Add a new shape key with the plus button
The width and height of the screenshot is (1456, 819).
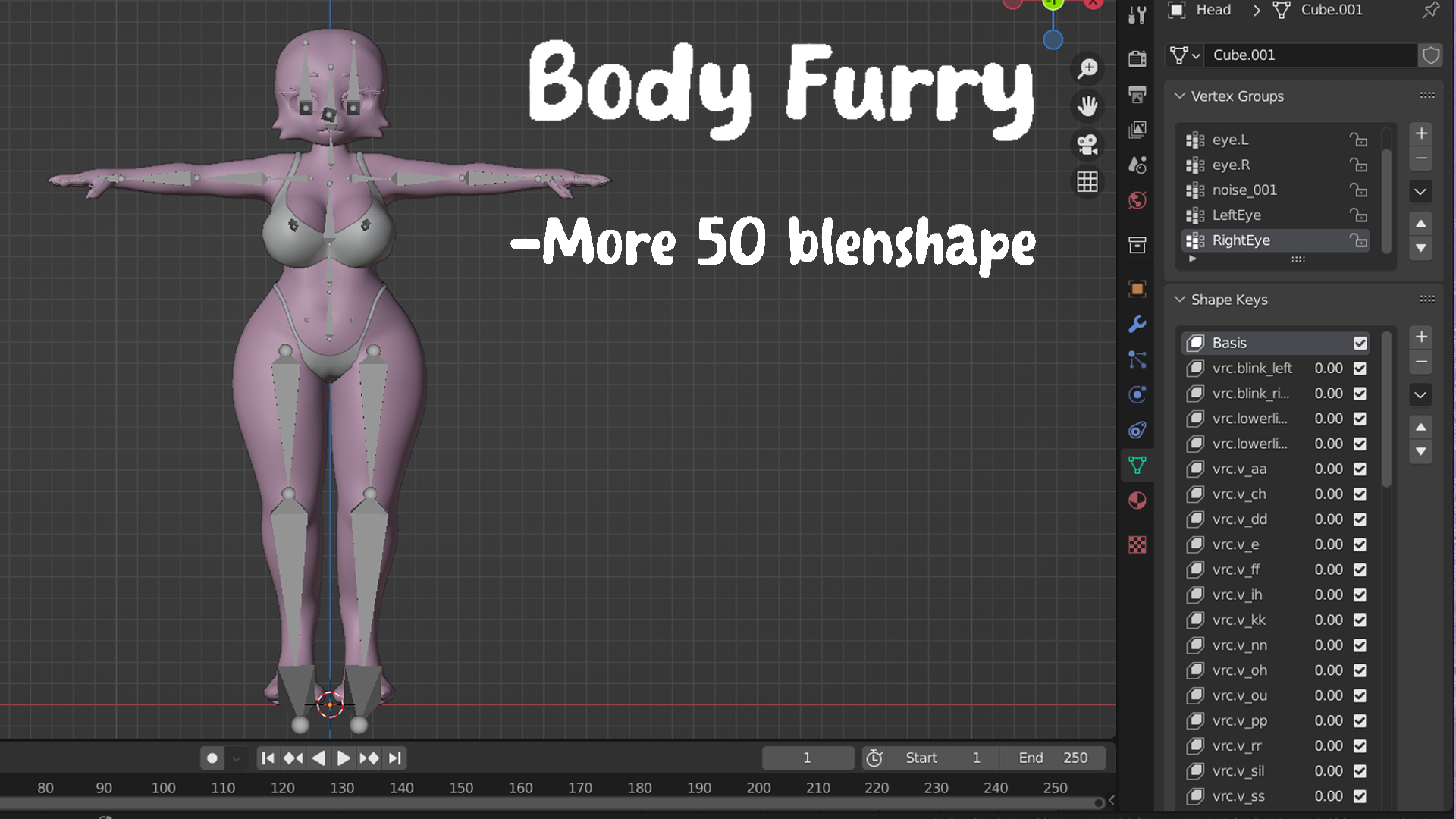point(1421,337)
